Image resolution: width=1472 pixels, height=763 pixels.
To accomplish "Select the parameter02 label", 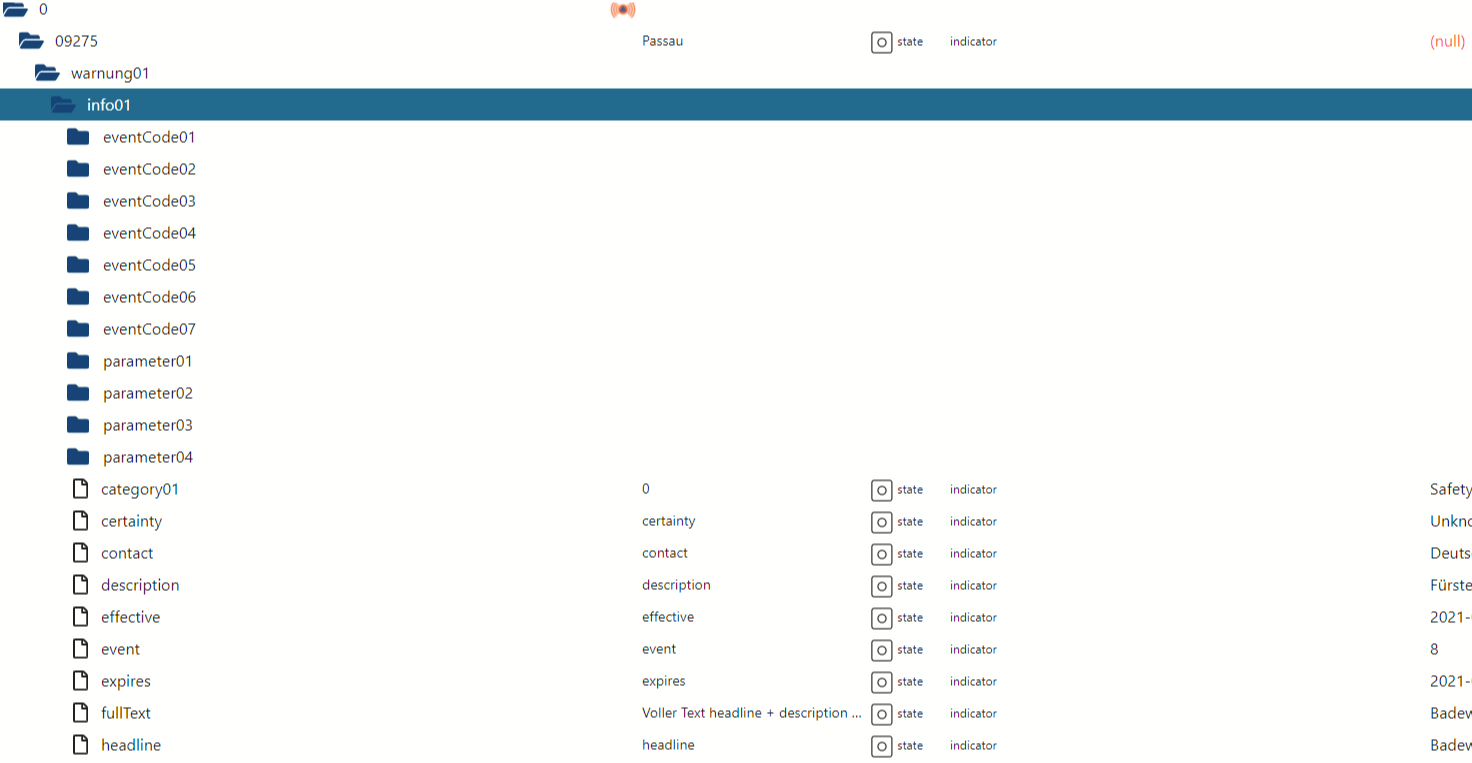I will (x=148, y=393).
